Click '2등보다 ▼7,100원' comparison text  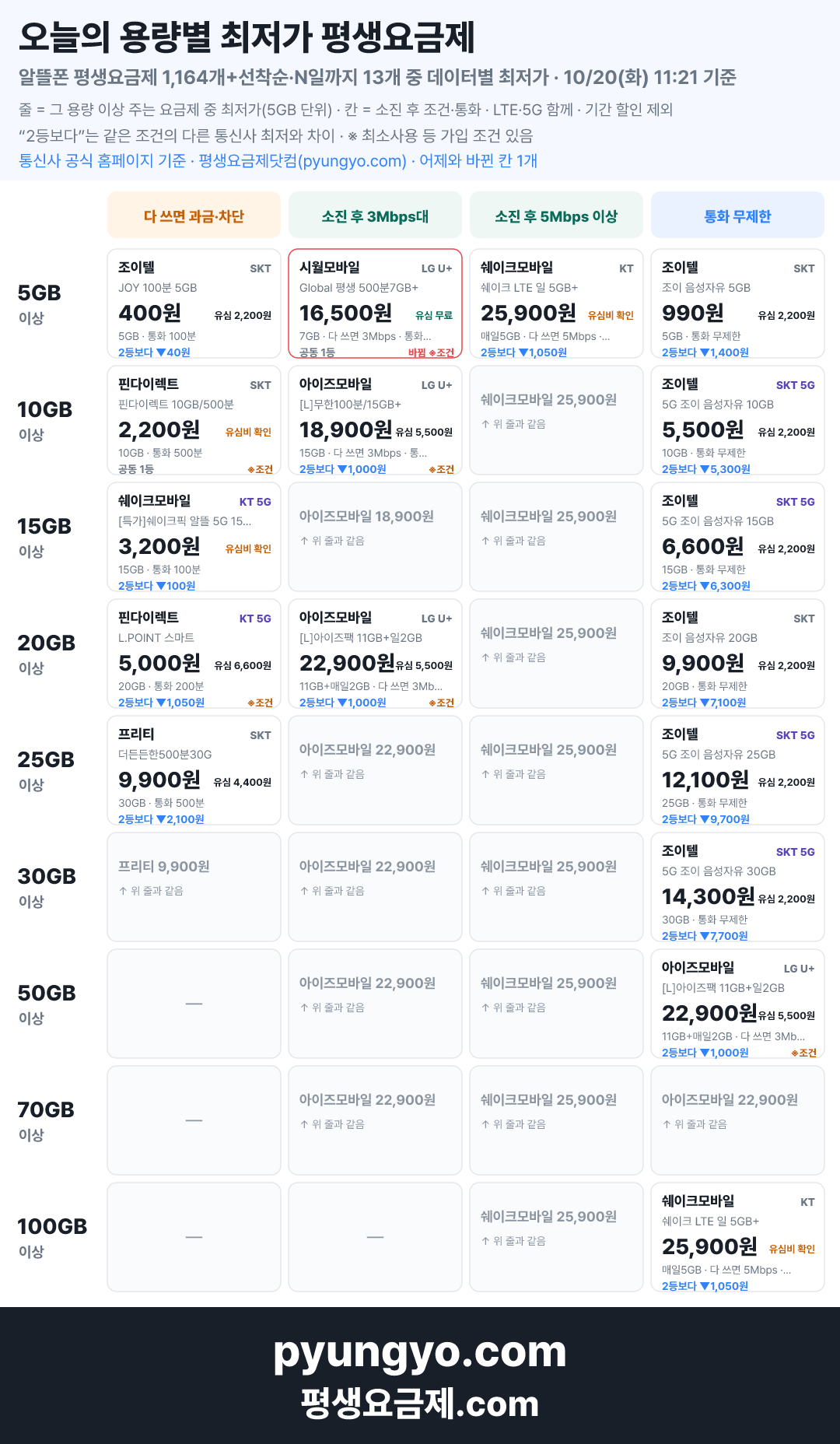(704, 703)
